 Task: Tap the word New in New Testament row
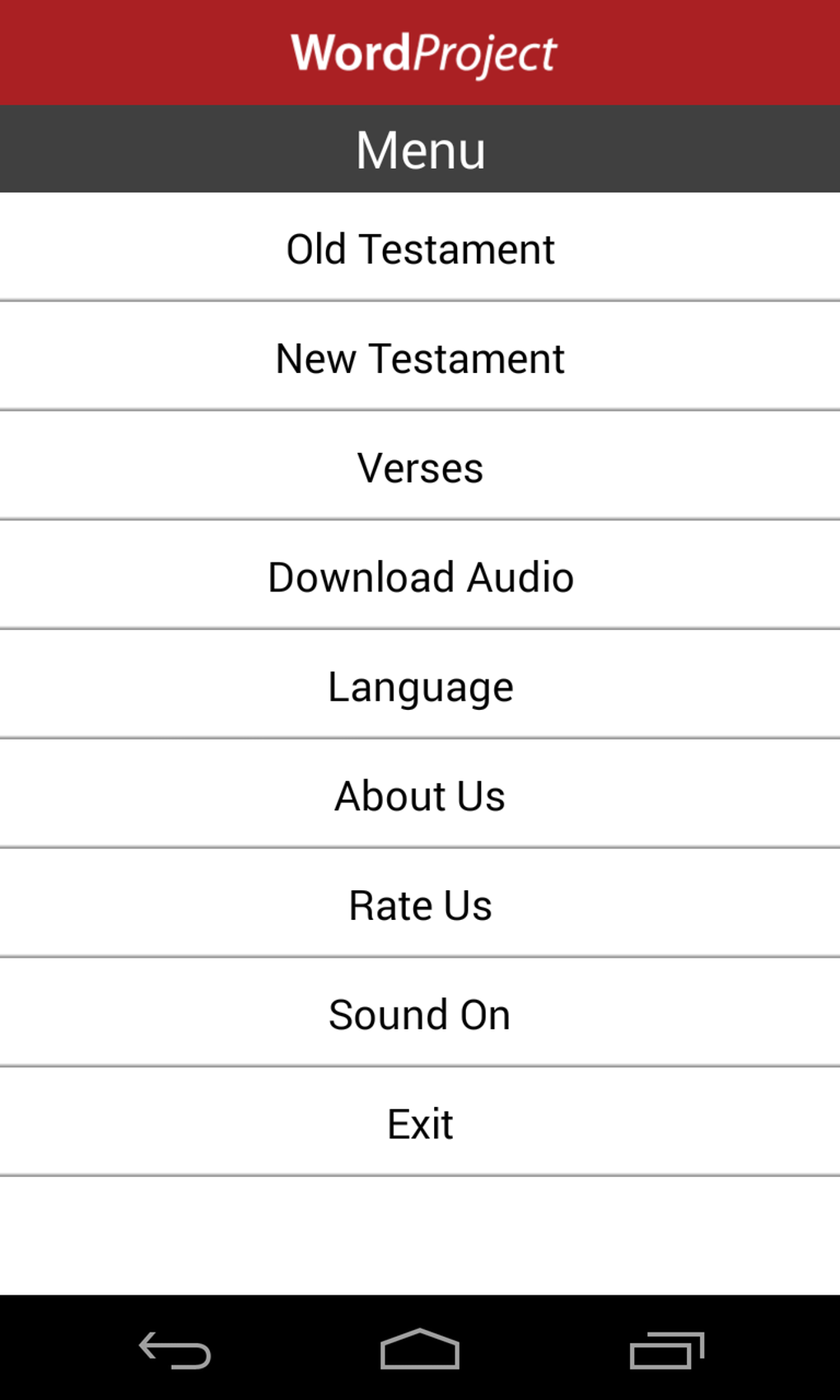click(x=315, y=358)
